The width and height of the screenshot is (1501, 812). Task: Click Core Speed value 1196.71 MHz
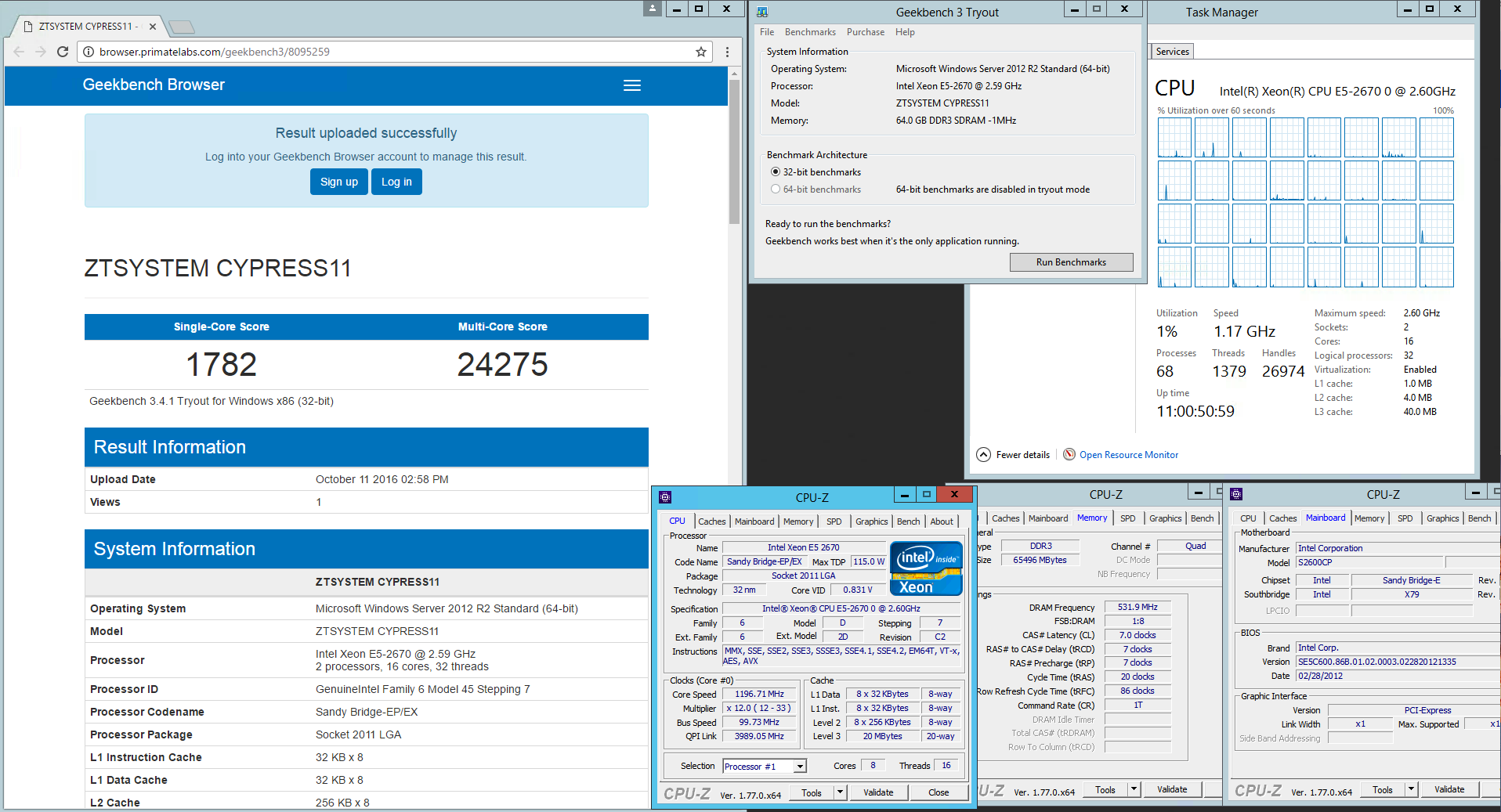(x=759, y=694)
